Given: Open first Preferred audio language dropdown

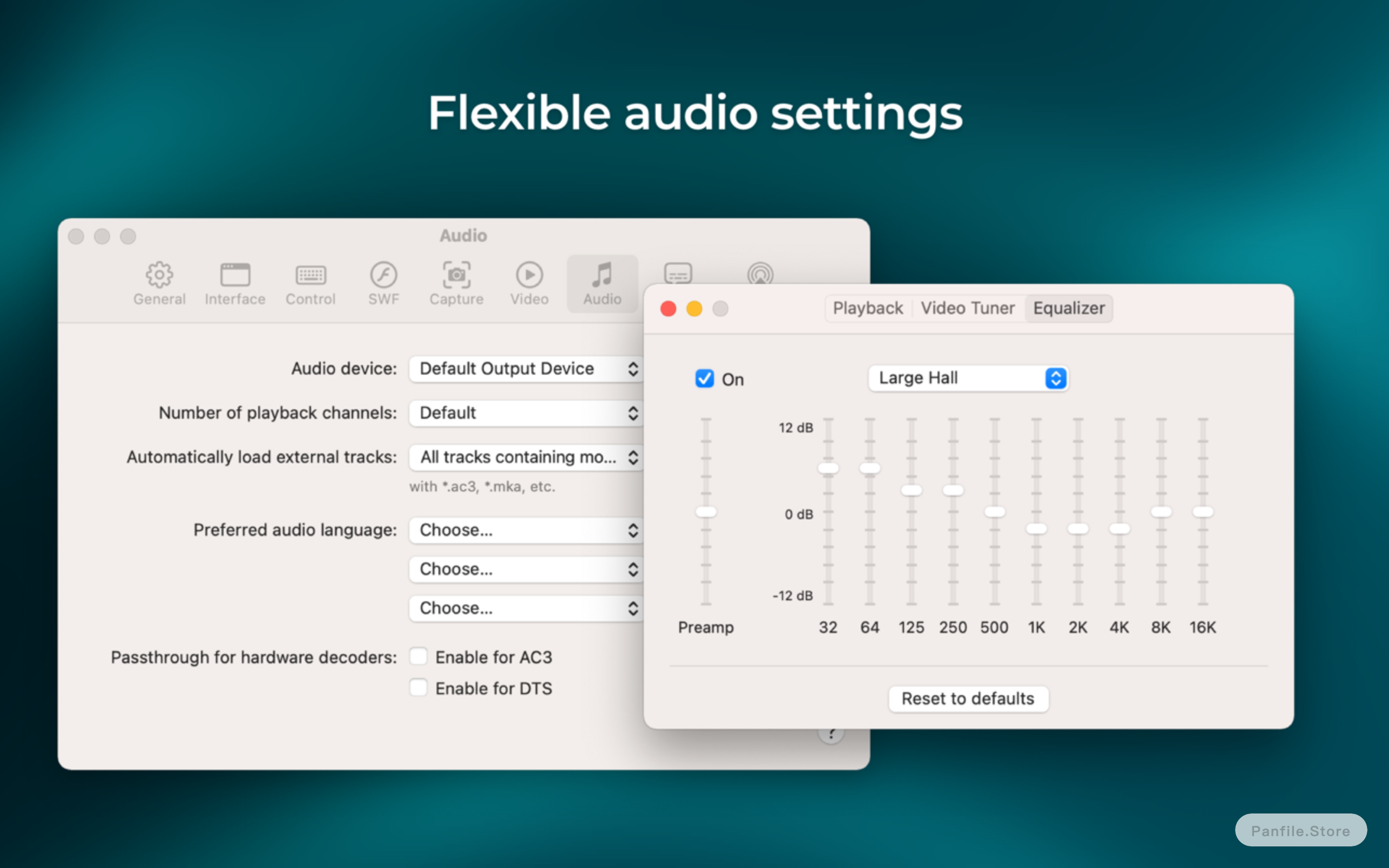Looking at the screenshot, I should click(525, 530).
